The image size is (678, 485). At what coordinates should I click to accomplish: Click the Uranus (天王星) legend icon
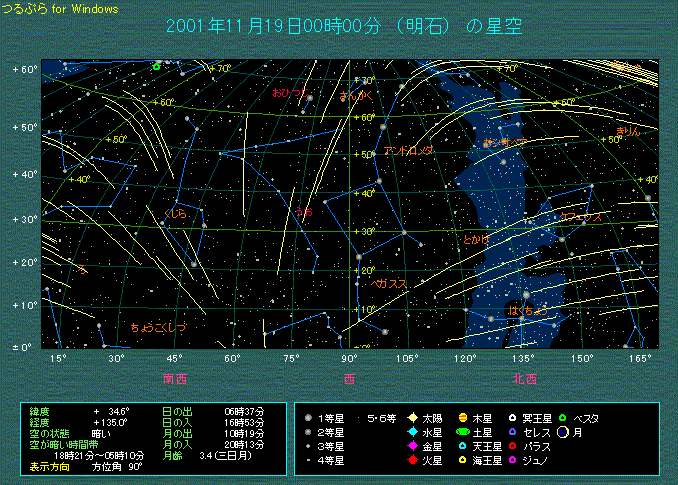tap(463, 446)
